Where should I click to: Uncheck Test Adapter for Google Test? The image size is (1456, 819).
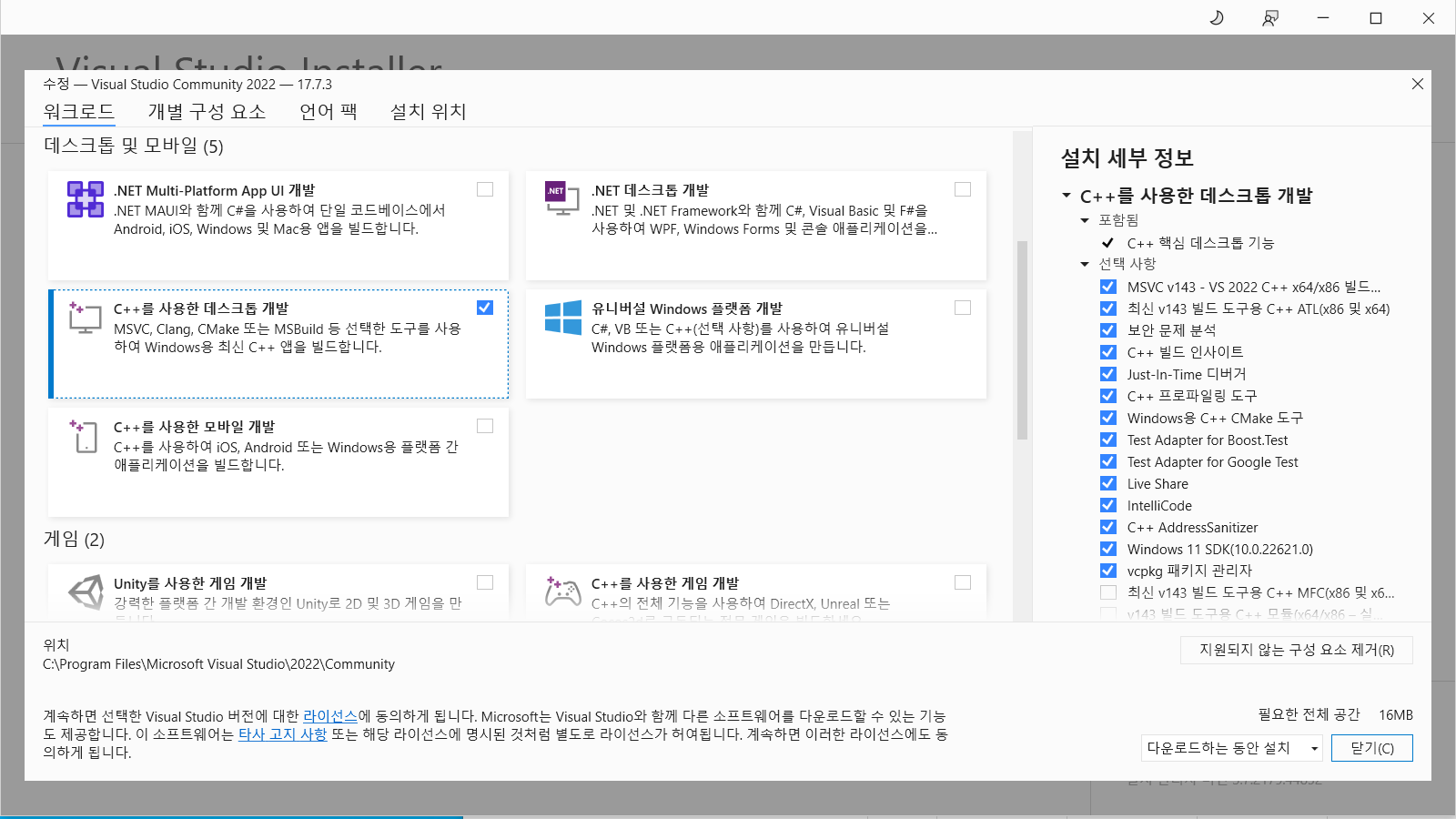pos(1107,461)
